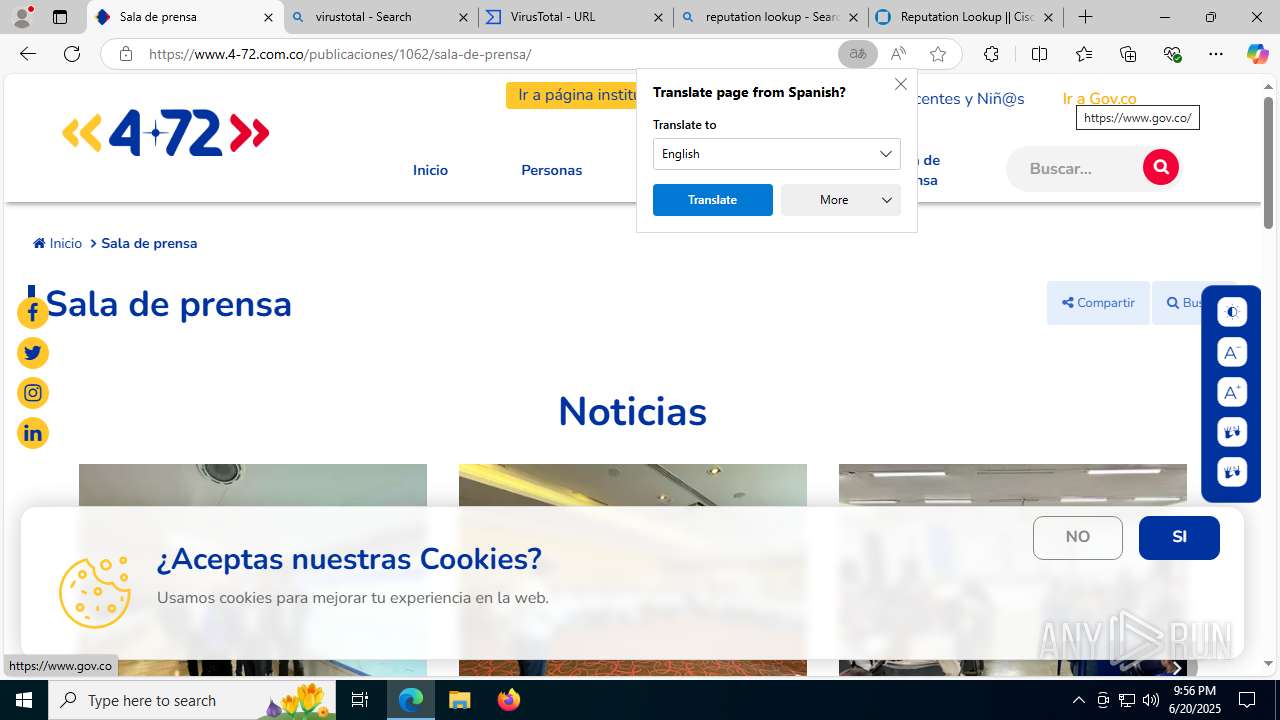Open the Instagram social icon

[33, 393]
